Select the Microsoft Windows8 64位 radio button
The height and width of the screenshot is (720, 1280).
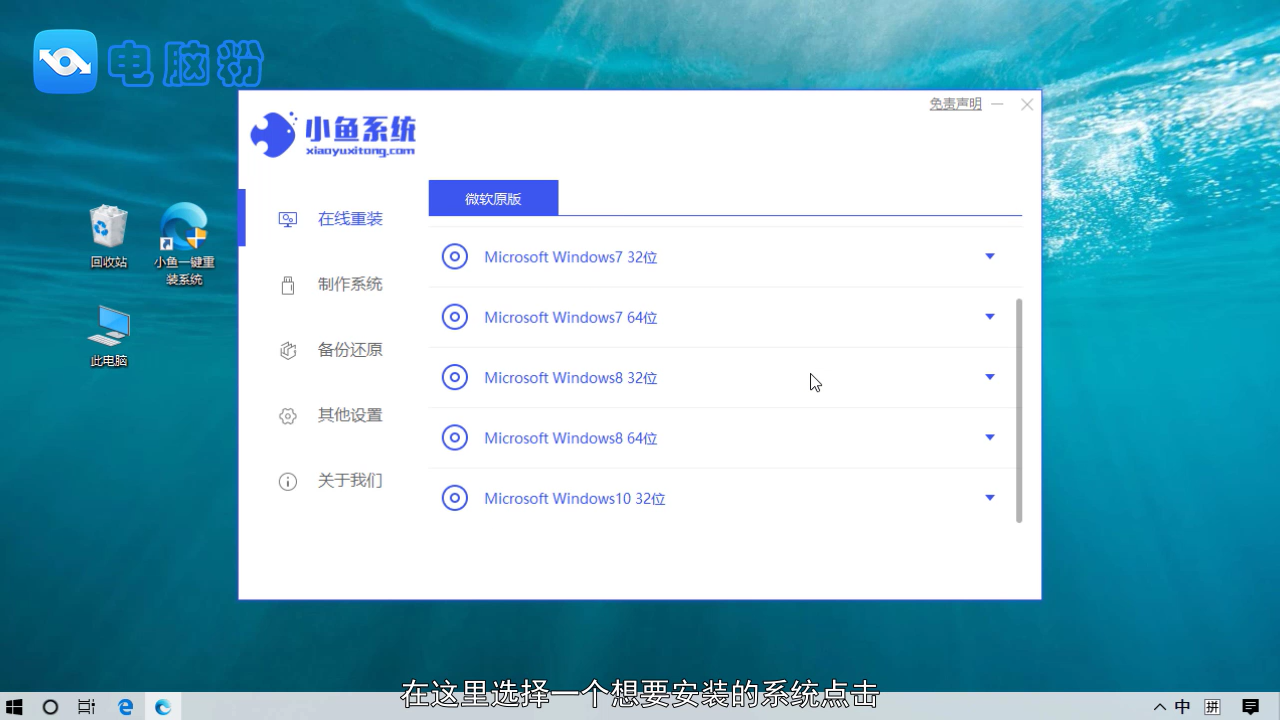click(455, 437)
